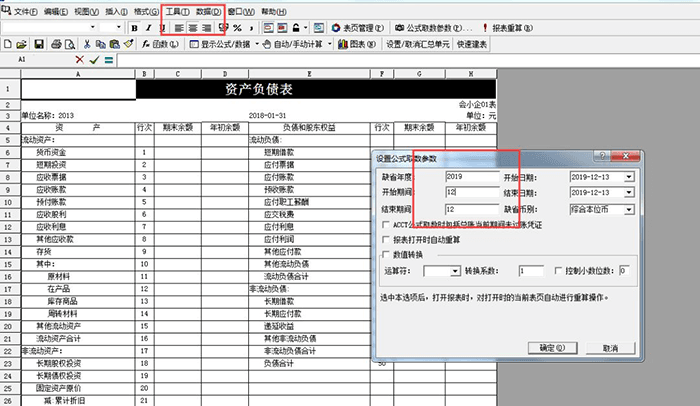Click 取消 button in dialog
Image resolution: width=700 pixels, height=406 pixels.
[610, 348]
